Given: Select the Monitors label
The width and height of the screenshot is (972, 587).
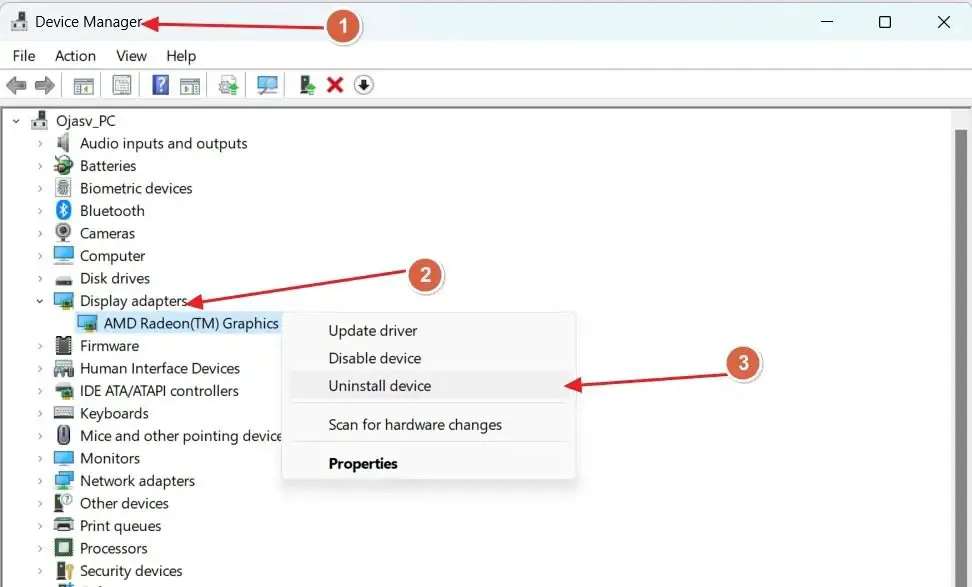Looking at the screenshot, I should [x=110, y=458].
